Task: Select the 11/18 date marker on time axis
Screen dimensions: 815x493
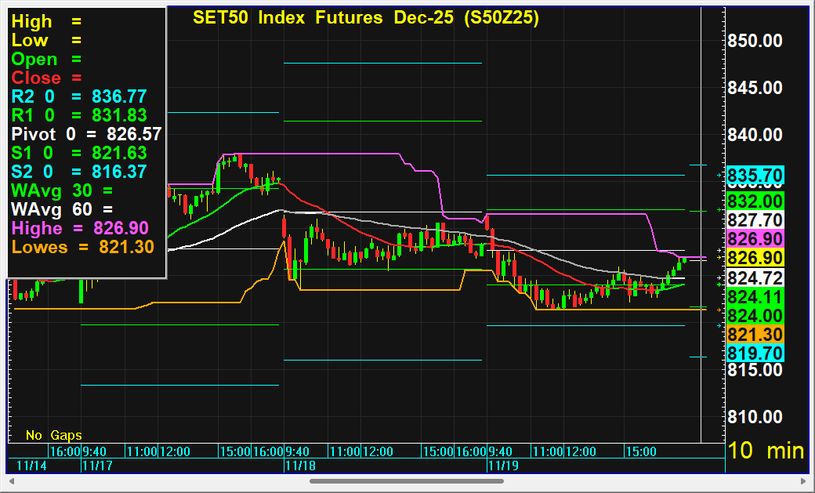Action: coord(298,465)
